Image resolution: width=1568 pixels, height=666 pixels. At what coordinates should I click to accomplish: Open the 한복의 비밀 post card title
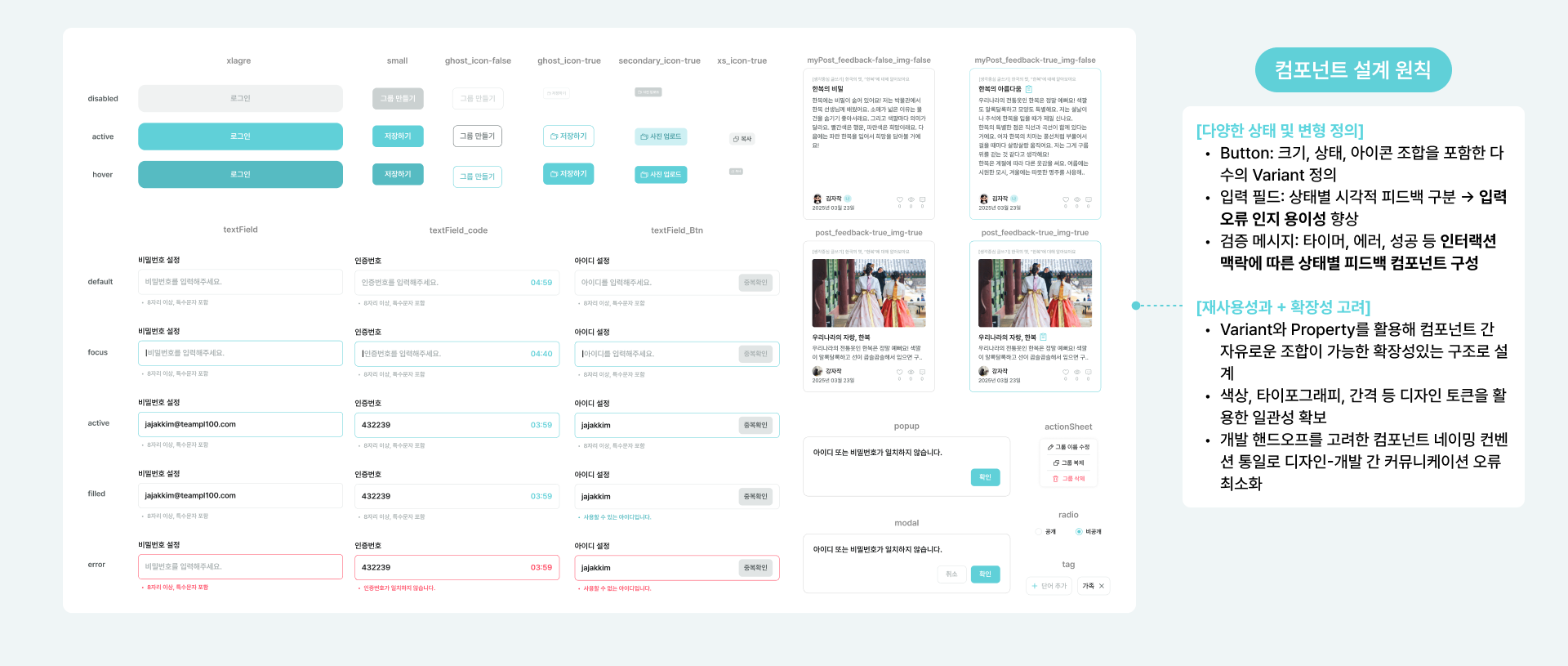[x=827, y=89]
